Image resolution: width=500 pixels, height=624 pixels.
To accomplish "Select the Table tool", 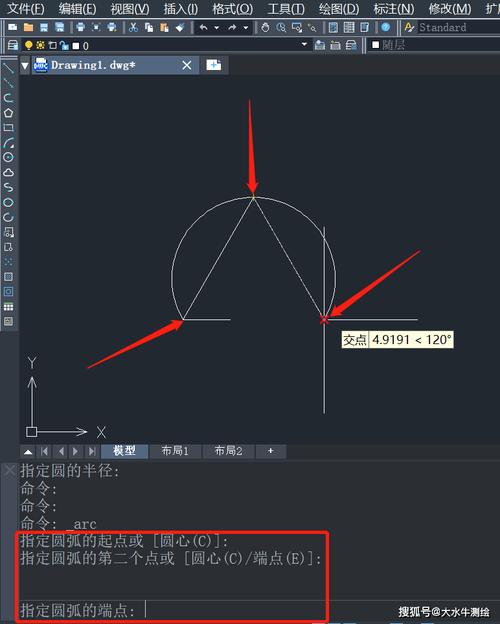I will (x=8, y=306).
